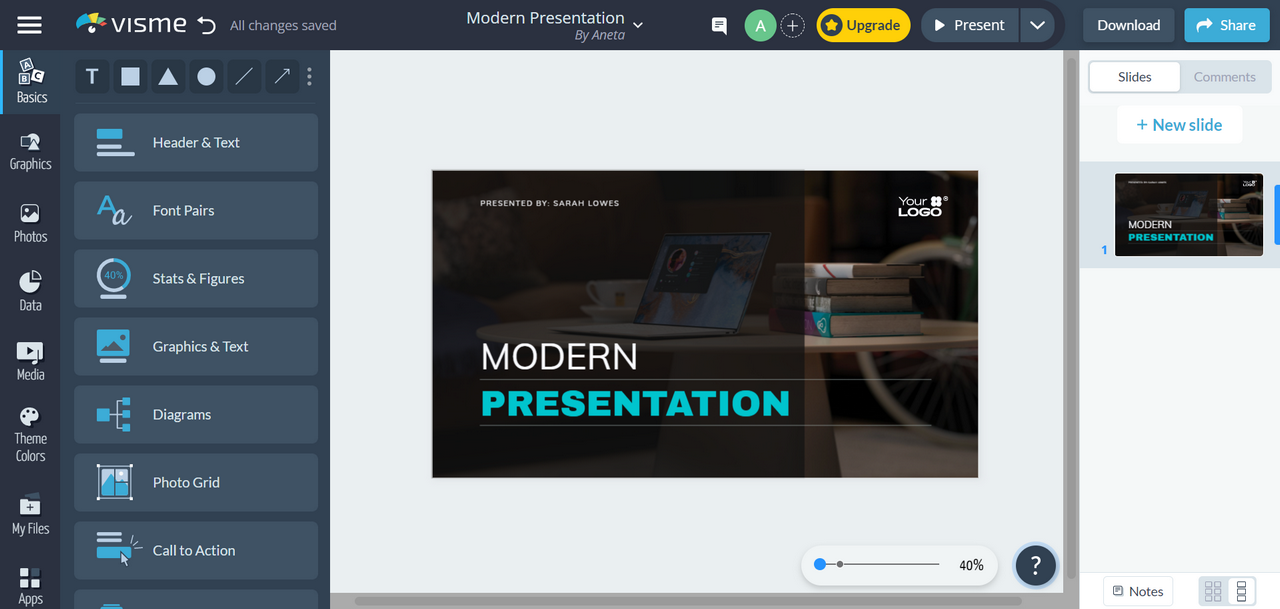
Task: Open Photo Grid category
Action: click(x=196, y=482)
